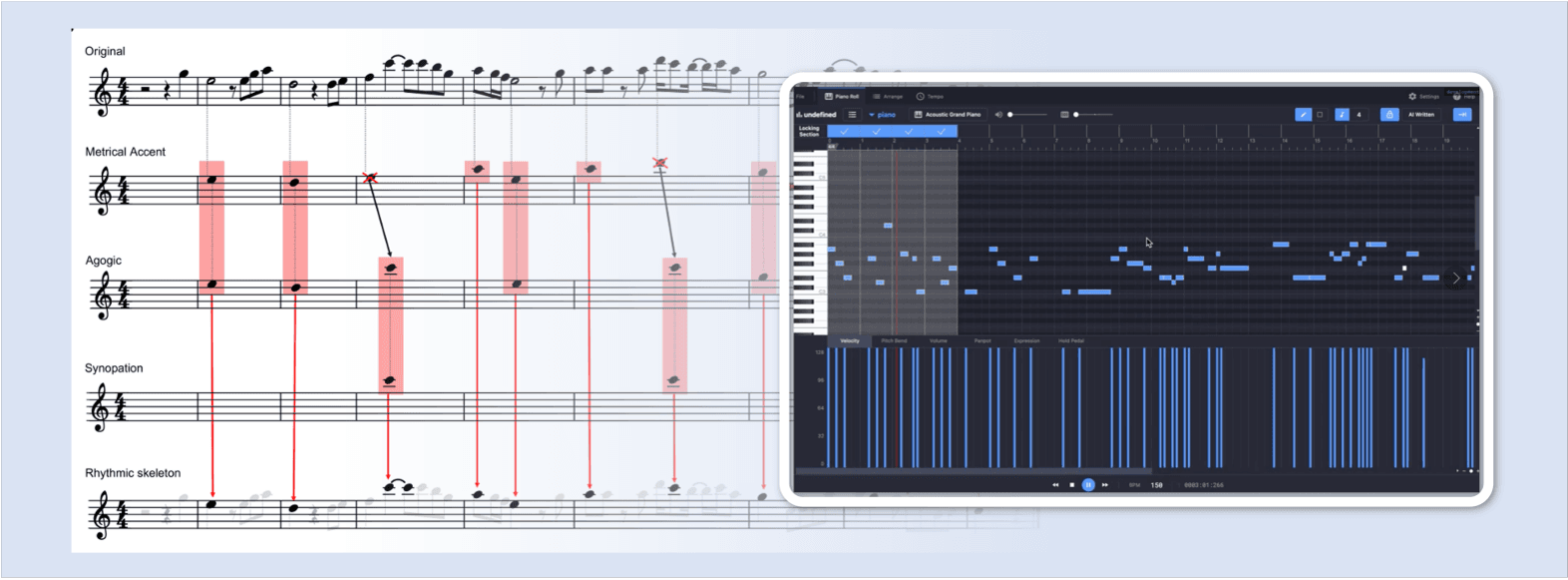Click the rewind playback button
Image resolution: width=1568 pixels, height=580 pixels.
1055,485
